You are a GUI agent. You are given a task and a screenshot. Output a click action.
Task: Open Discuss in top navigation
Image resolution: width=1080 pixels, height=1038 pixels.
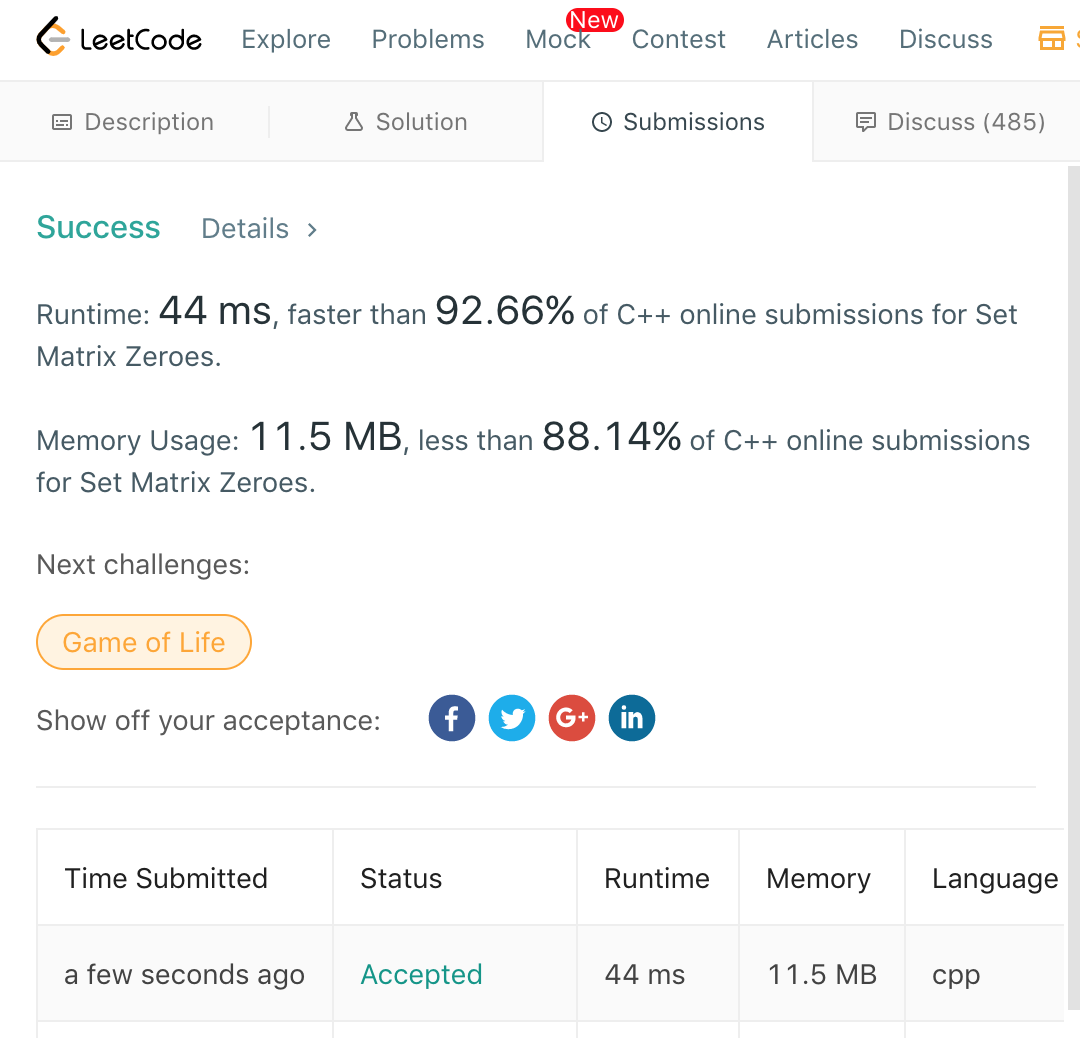point(946,39)
